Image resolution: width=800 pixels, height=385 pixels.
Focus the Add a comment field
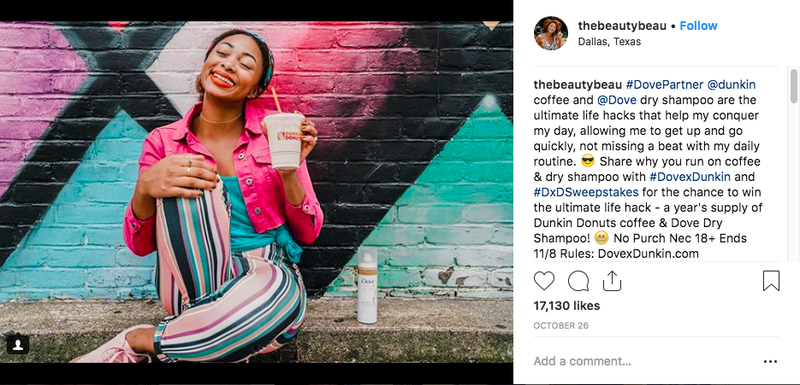point(643,362)
